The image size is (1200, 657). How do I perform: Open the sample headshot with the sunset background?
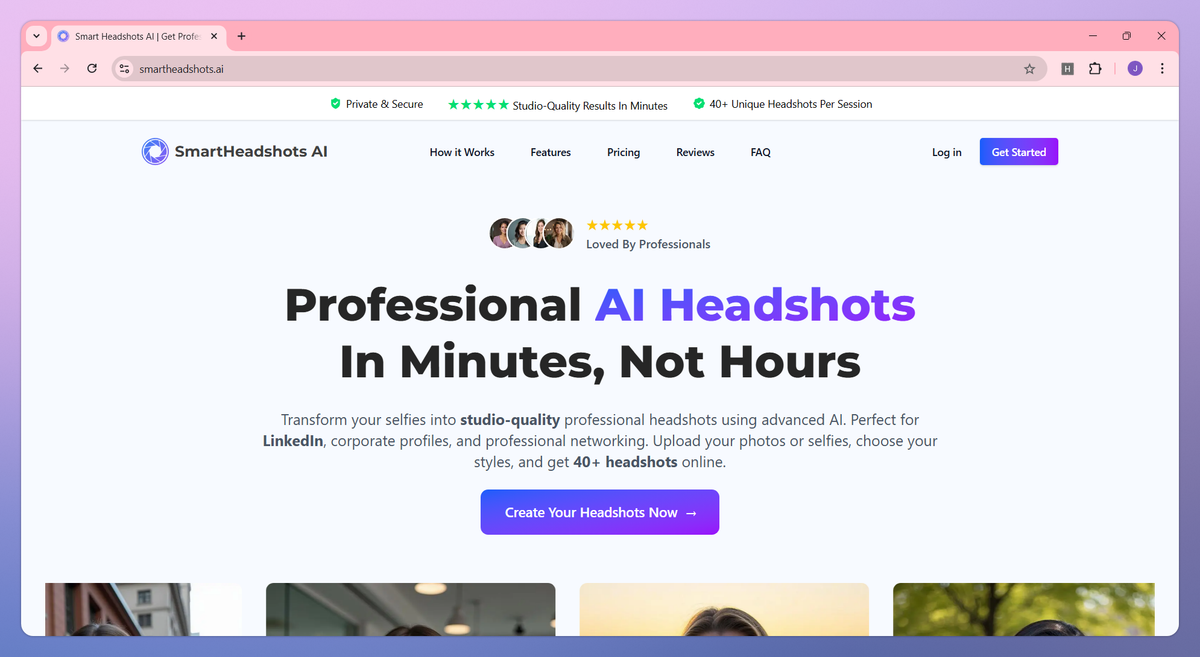point(724,609)
